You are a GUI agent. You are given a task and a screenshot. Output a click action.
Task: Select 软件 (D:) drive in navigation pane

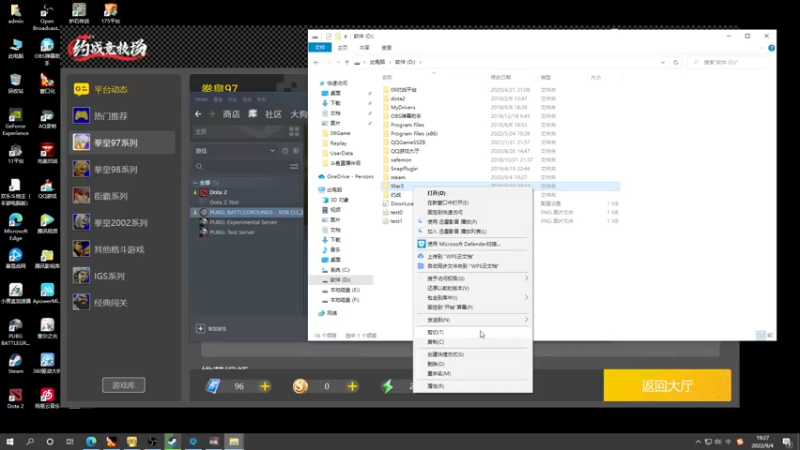(x=340, y=280)
